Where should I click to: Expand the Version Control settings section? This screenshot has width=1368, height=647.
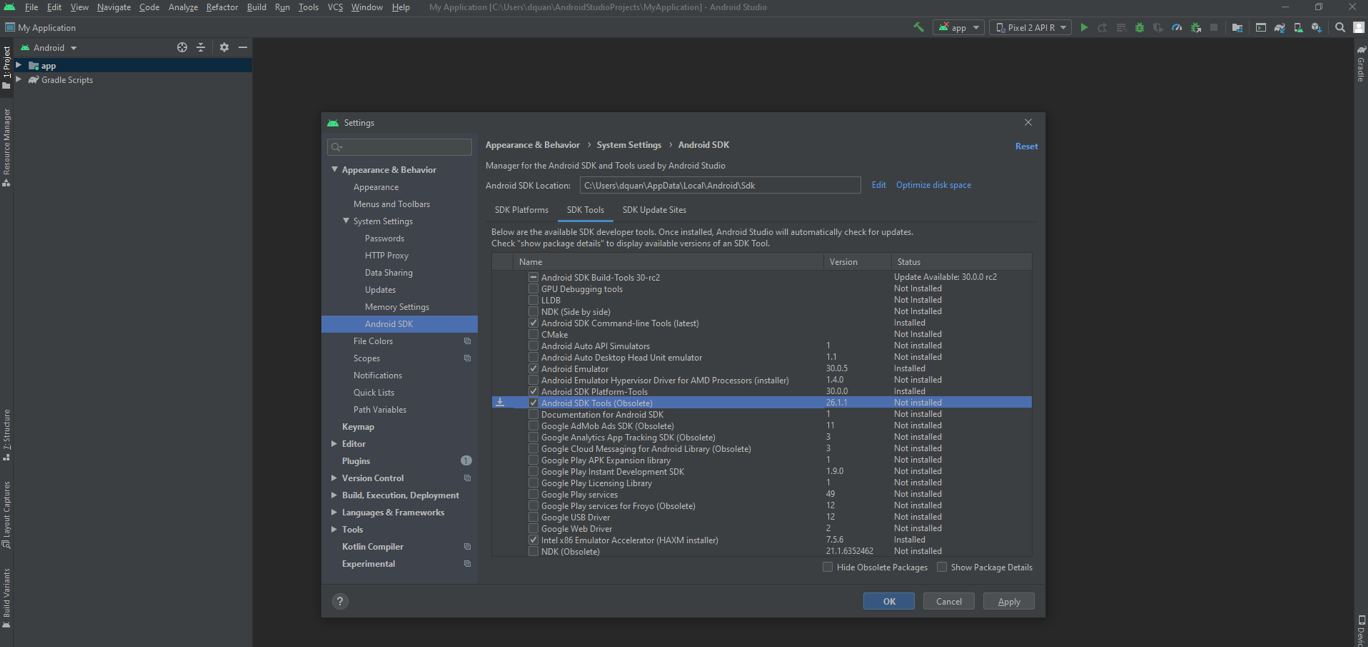pyautogui.click(x=334, y=478)
